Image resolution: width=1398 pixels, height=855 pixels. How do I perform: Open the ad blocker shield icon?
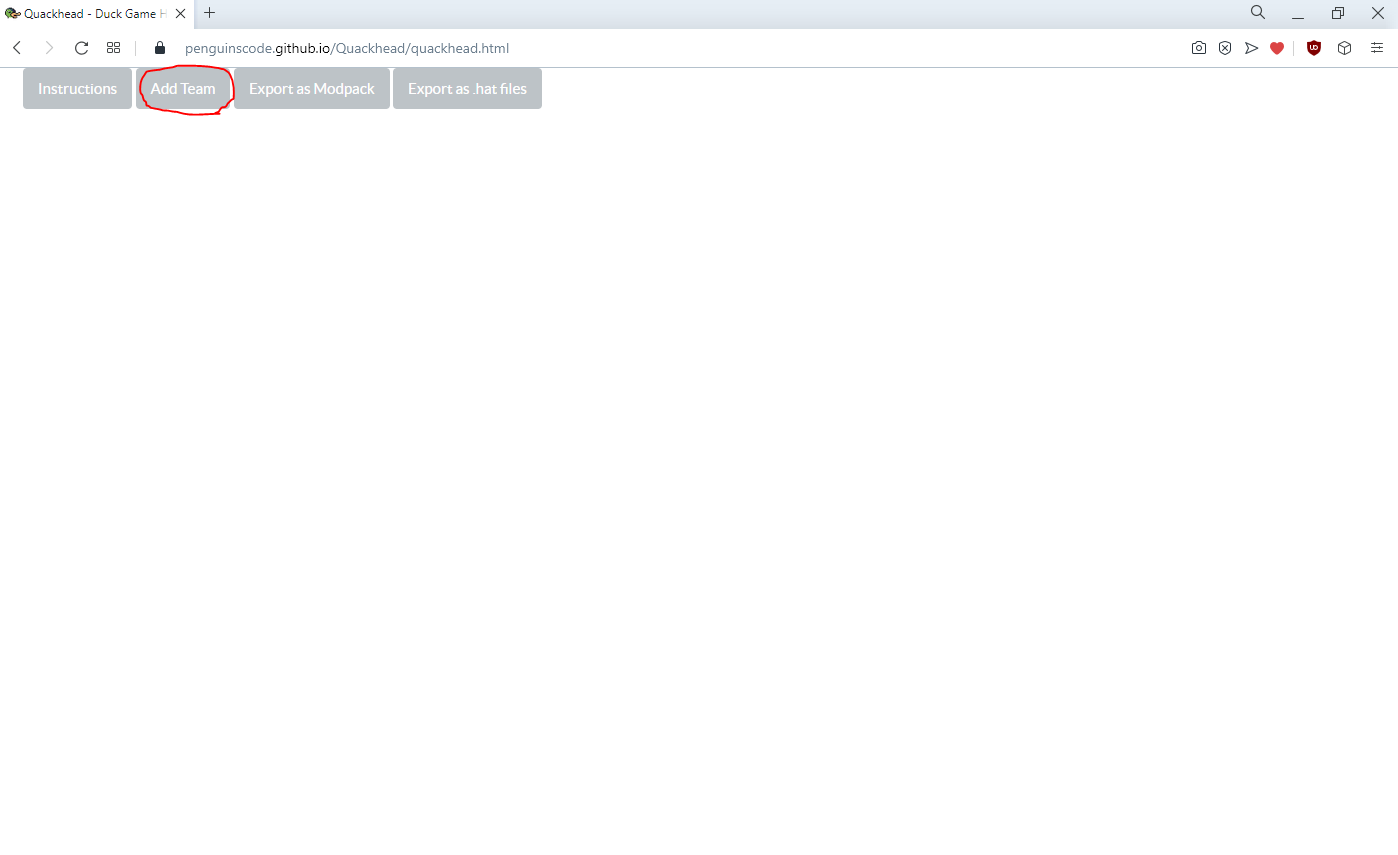point(1225,48)
